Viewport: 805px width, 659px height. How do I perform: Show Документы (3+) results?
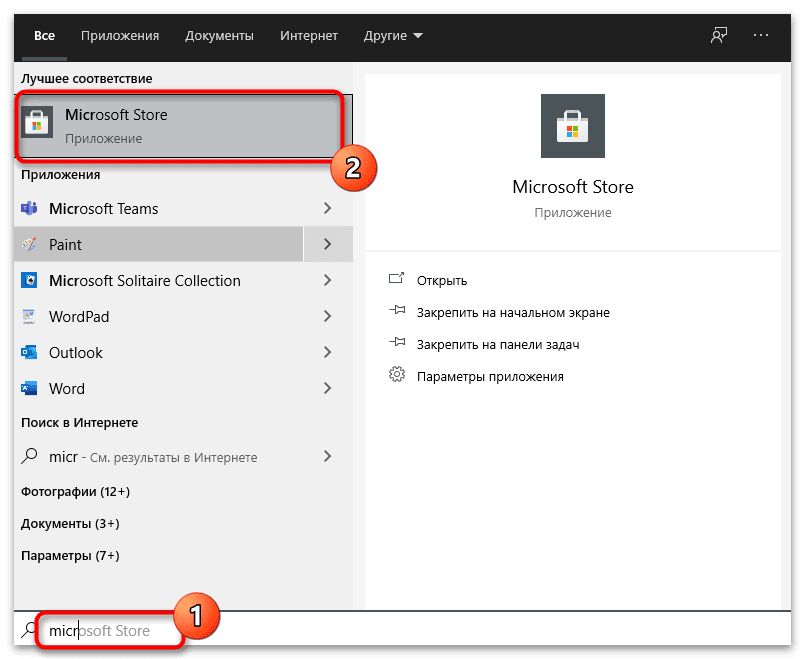tap(70, 524)
